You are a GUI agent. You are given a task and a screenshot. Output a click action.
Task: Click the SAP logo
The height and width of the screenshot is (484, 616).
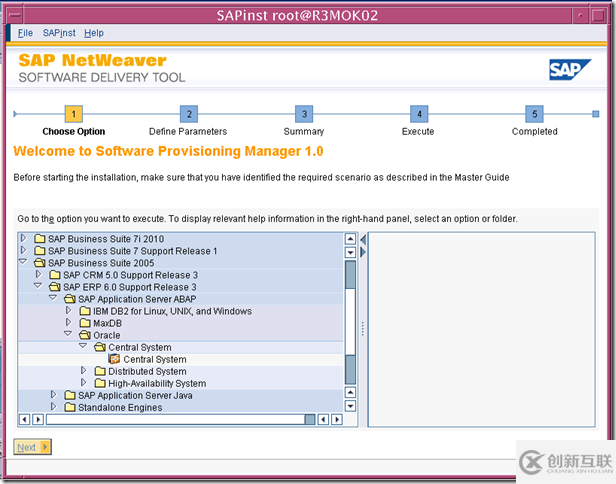pos(570,70)
